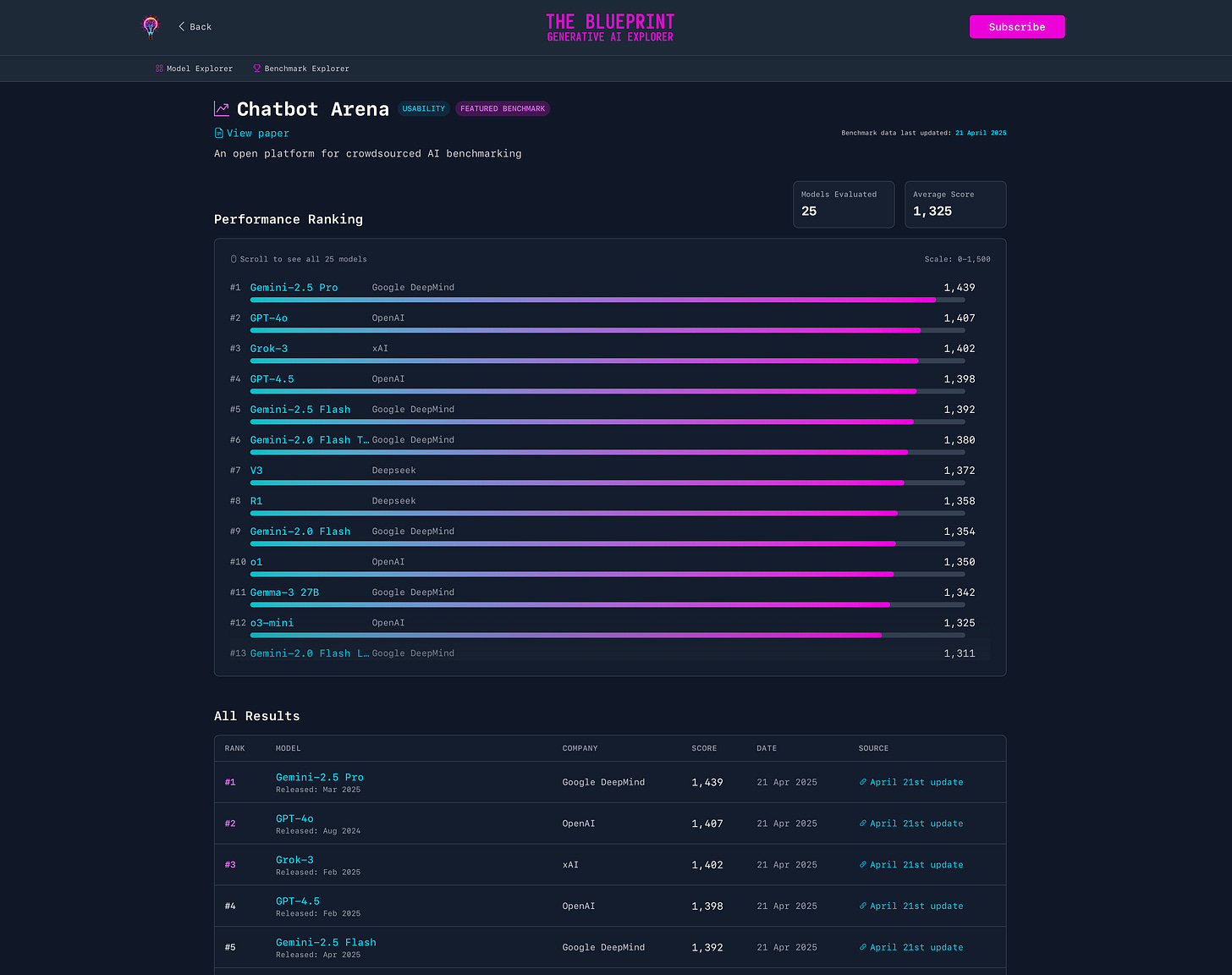Click the DATE column header
This screenshot has width=1232, height=975.
point(767,748)
